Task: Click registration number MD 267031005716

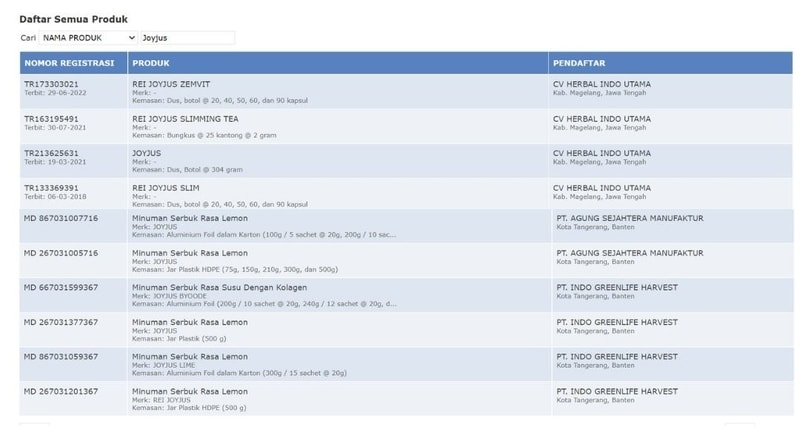Action: 61,253
